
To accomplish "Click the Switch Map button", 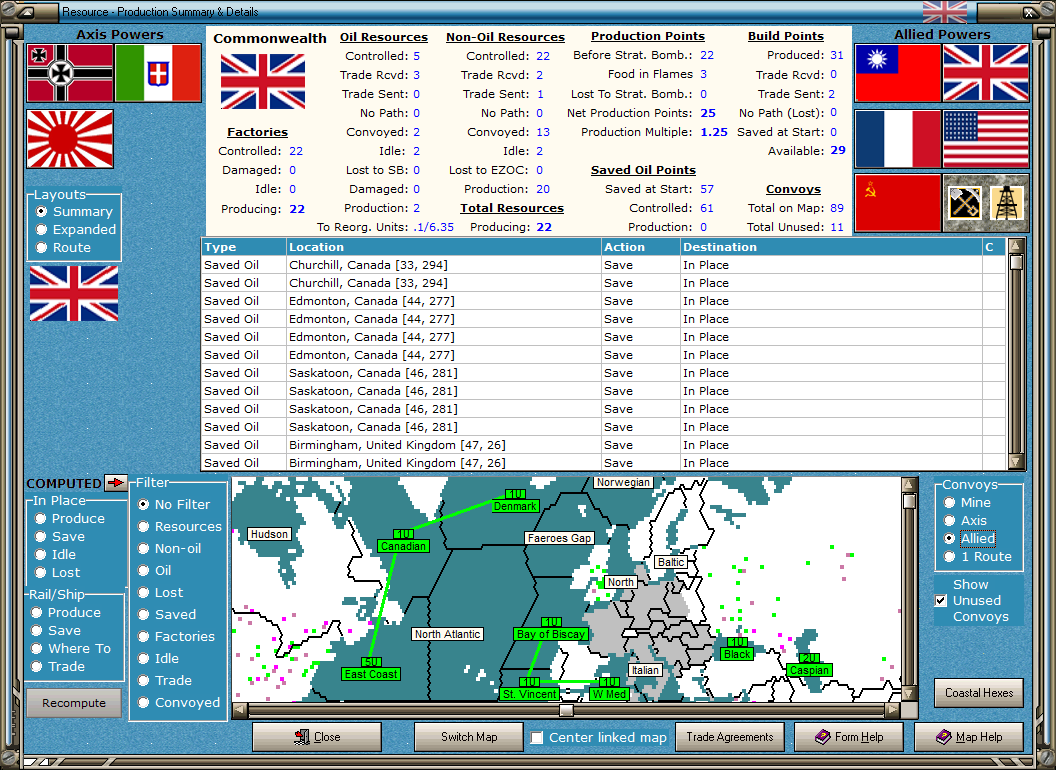I will click(x=469, y=737).
